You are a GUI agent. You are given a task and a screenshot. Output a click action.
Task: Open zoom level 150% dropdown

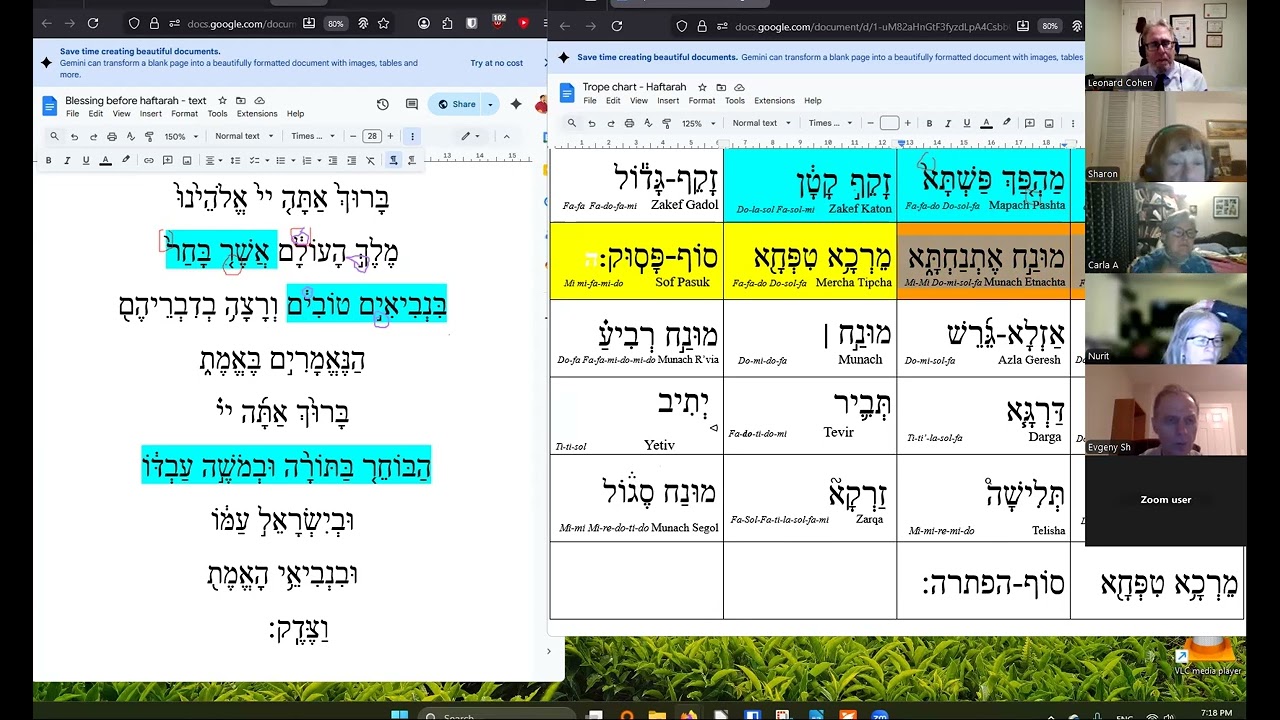(181, 136)
